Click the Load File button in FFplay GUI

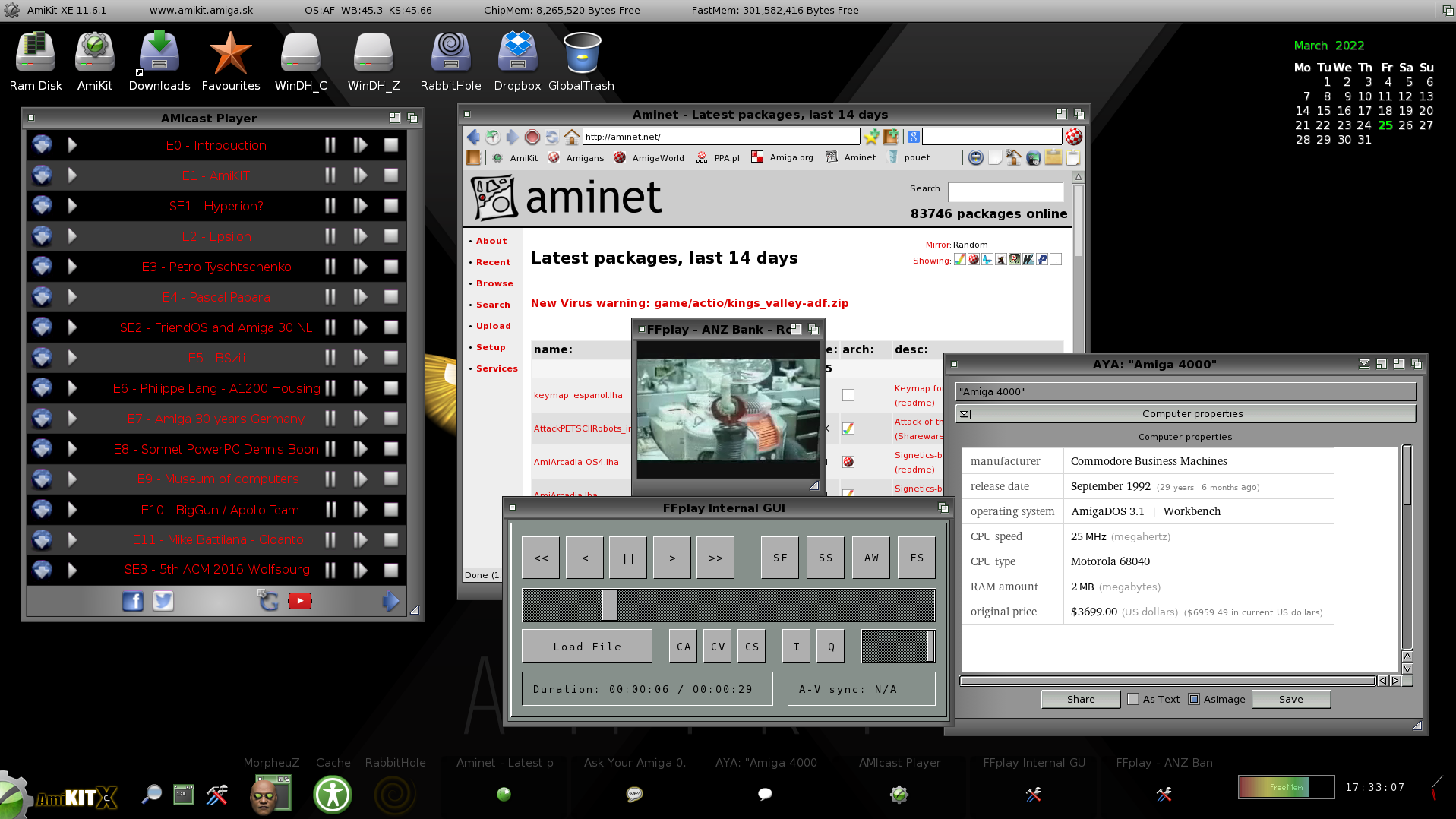click(x=587, y=646)
